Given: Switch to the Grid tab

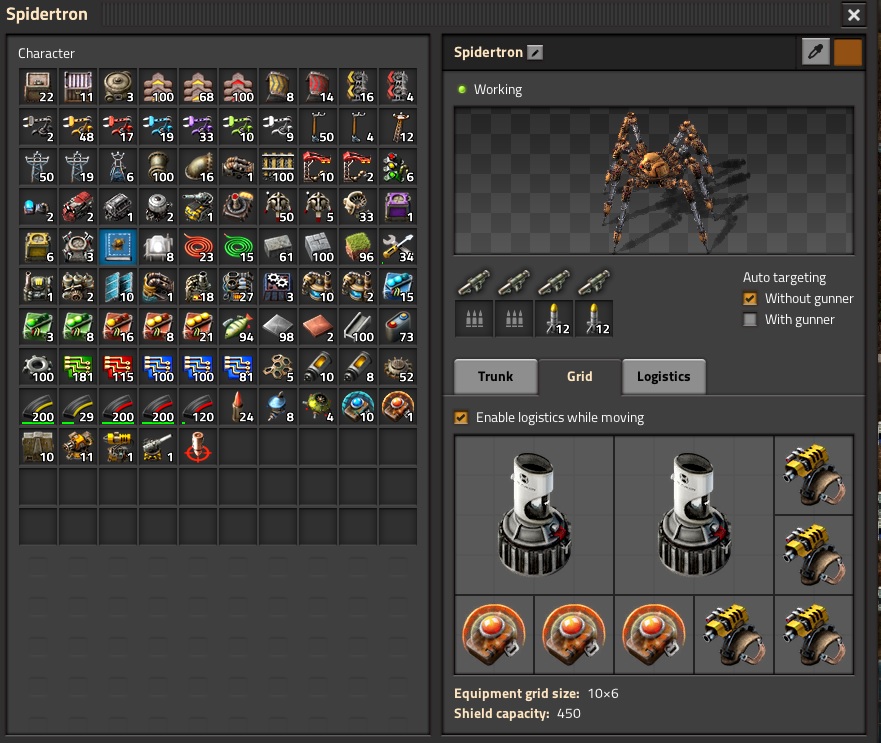Looking at the screenshot, I should (579, 377).
